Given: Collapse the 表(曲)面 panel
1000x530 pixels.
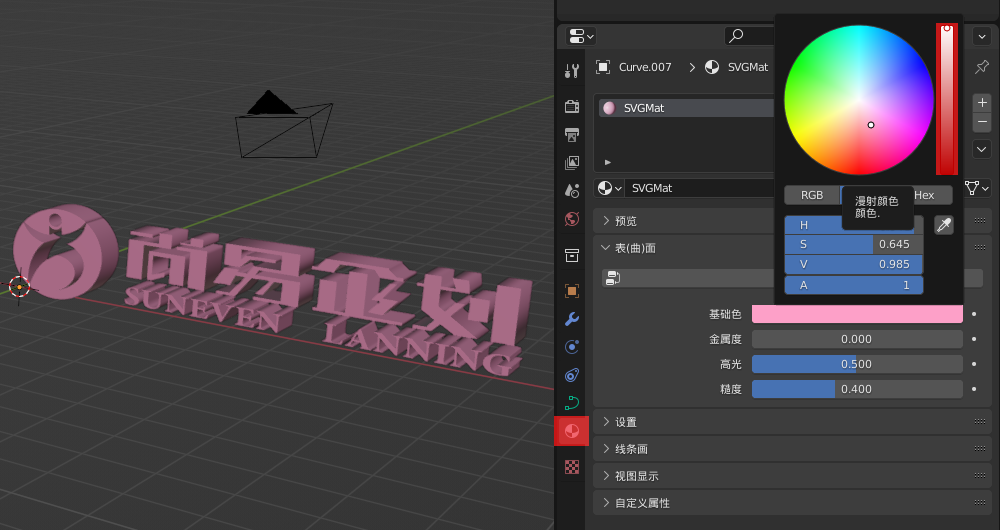Looking at the screenshot, I should 635,248.
